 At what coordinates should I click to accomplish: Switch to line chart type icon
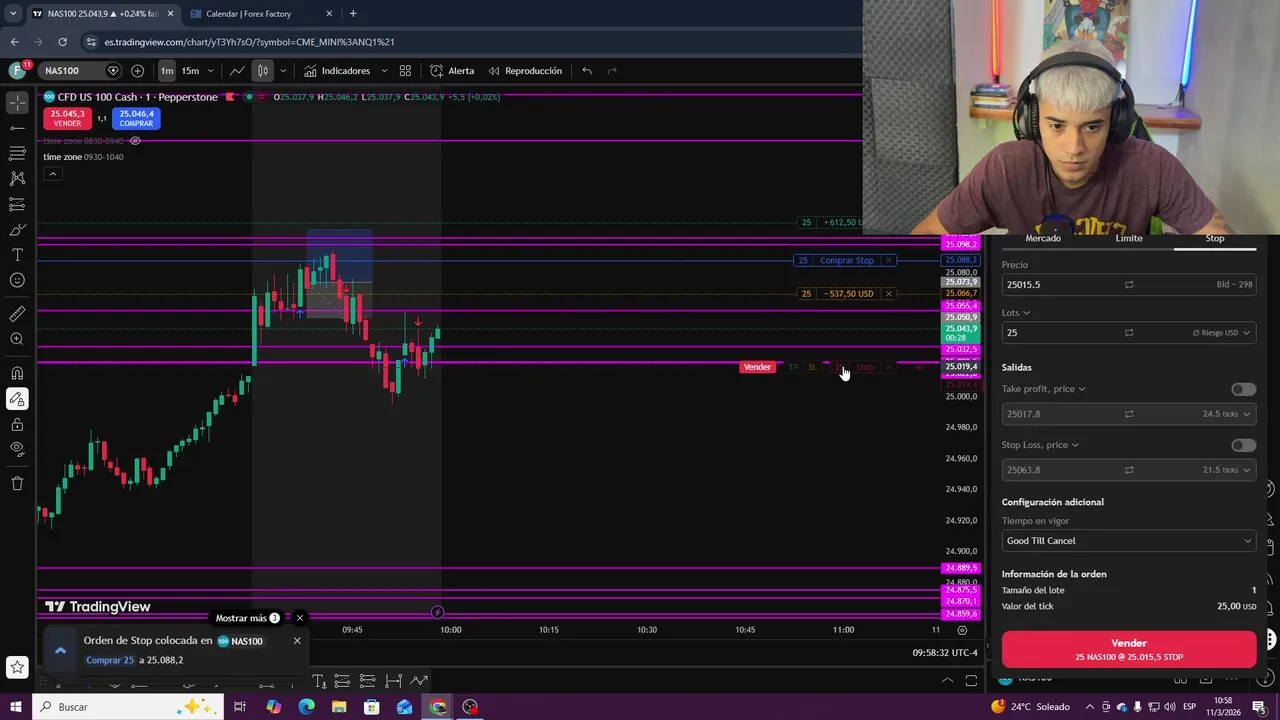[x=237, y=71]
